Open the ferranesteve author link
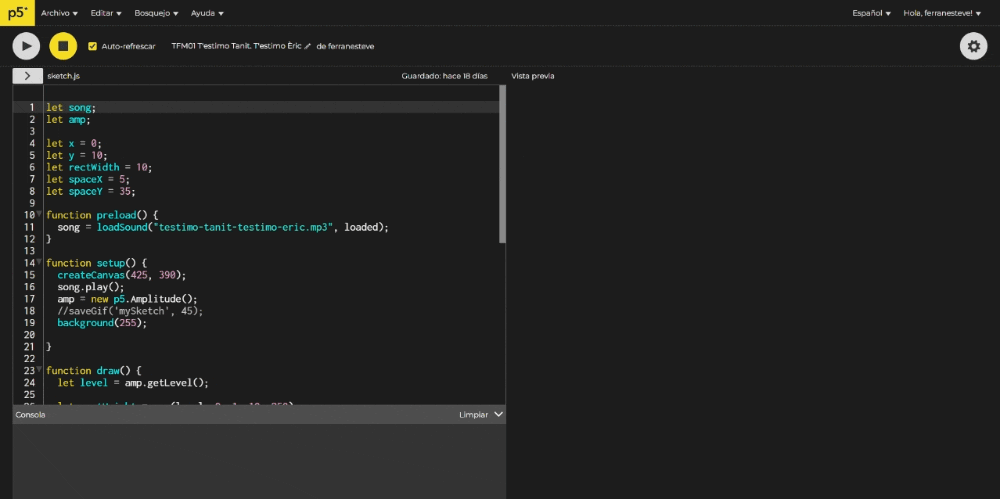Screen dimensions: 1000x499 [x=352, y=46]
